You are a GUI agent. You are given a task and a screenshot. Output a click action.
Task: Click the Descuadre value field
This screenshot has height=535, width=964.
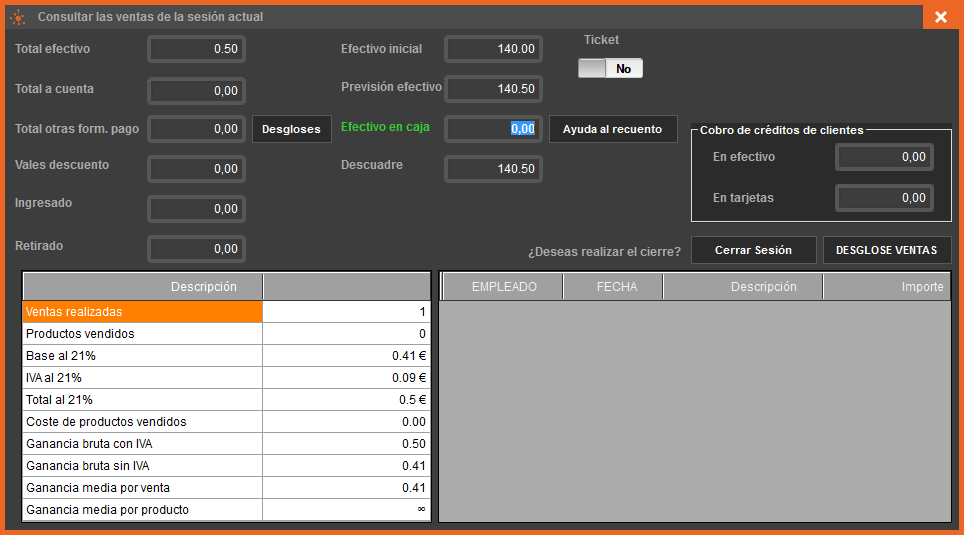[x=493, y=169]
